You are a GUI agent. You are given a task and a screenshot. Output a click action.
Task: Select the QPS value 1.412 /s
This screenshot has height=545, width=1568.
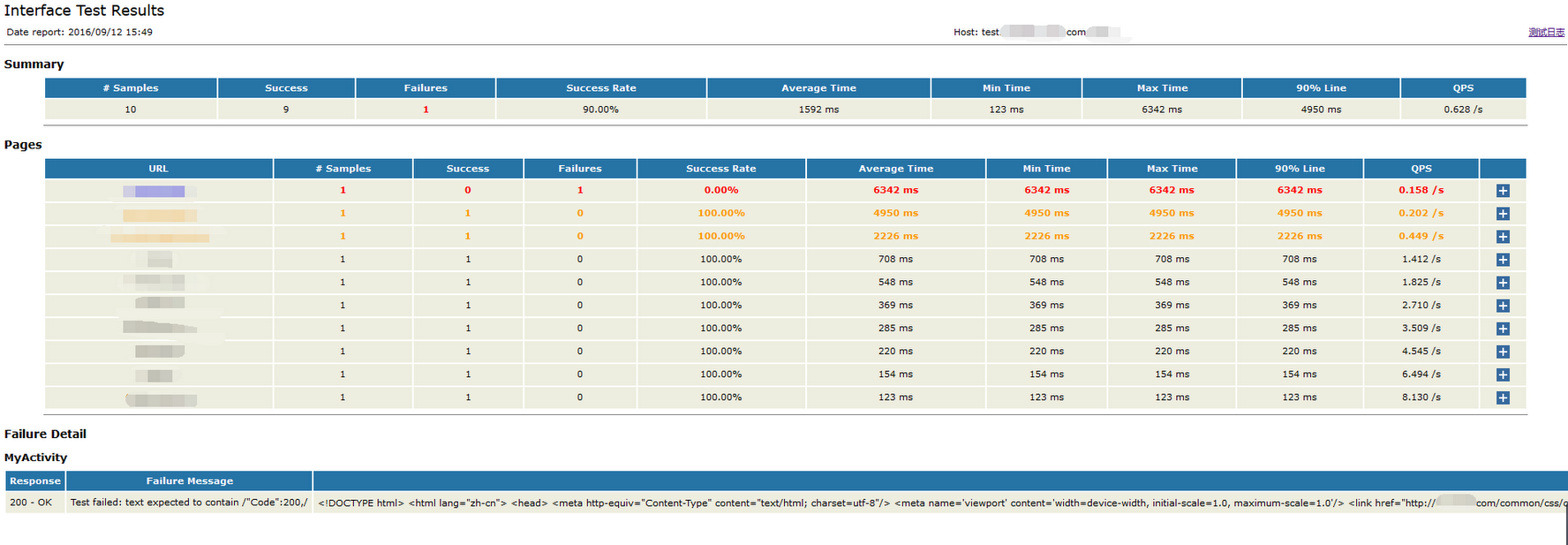coord(1421,259)
